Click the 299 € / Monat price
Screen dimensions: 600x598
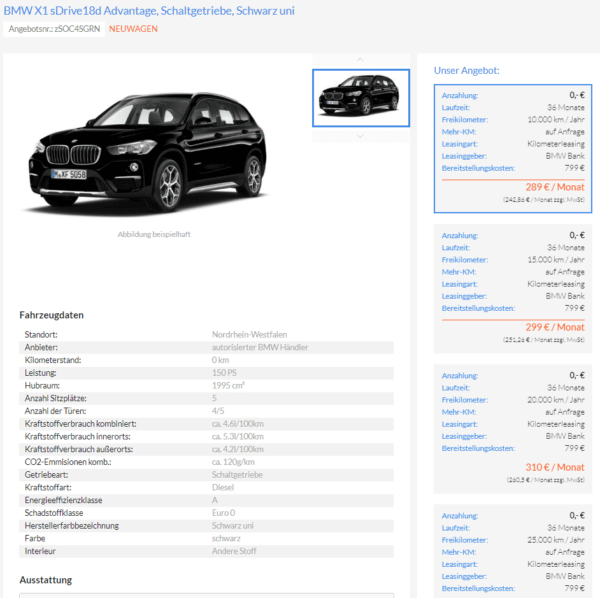555,327
